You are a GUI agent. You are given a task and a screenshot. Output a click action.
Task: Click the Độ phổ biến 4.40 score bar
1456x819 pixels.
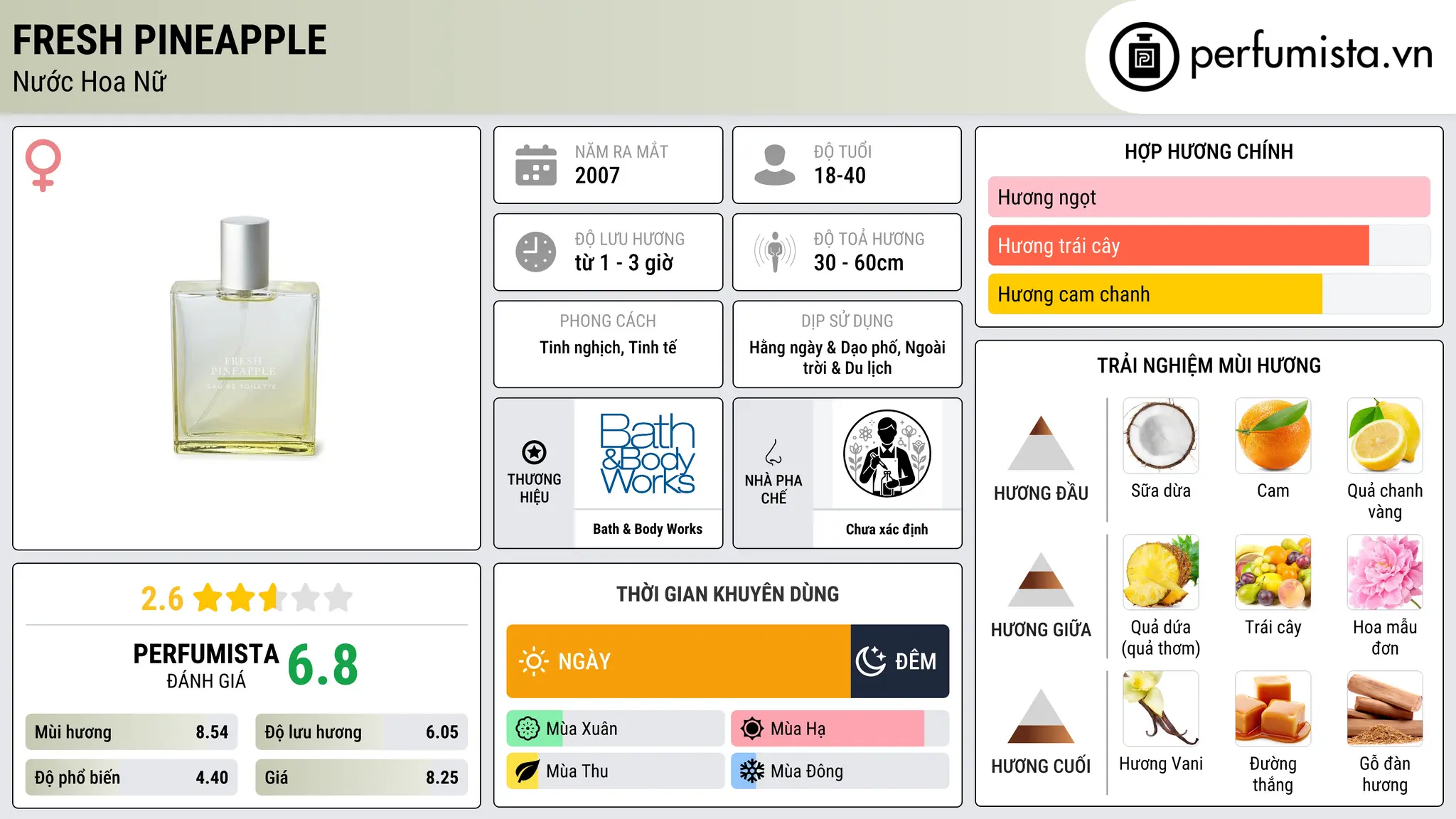click(132, 778)
